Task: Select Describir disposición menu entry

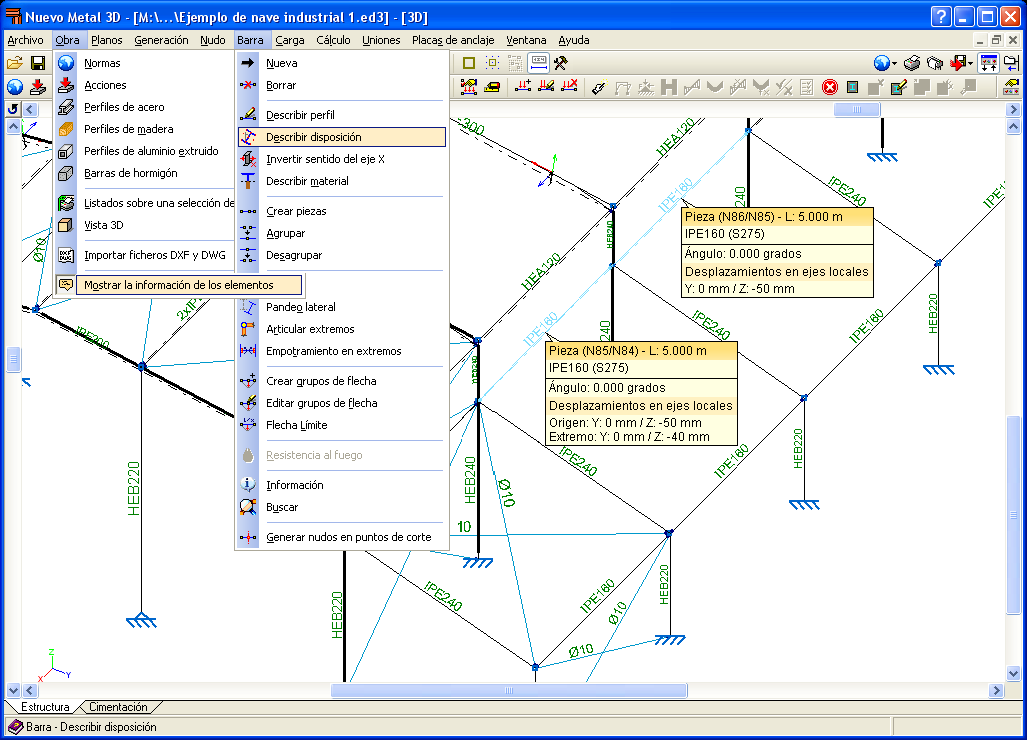Action: click(x=313, y=137)
